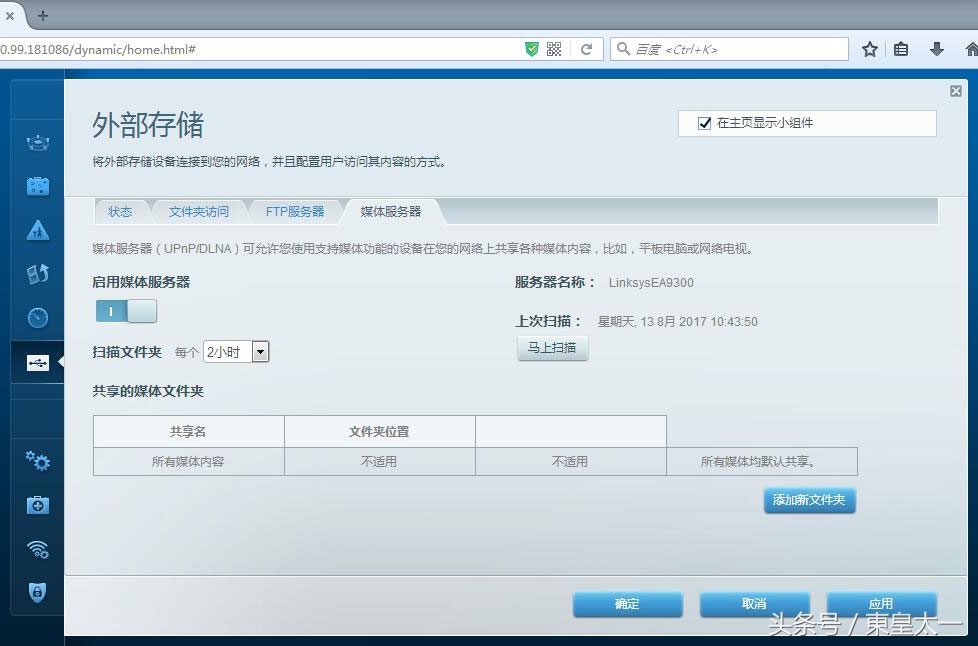Uncheck 在主页显示小组件 checkbox
This screenshot has width=978, height=646.
705,123
